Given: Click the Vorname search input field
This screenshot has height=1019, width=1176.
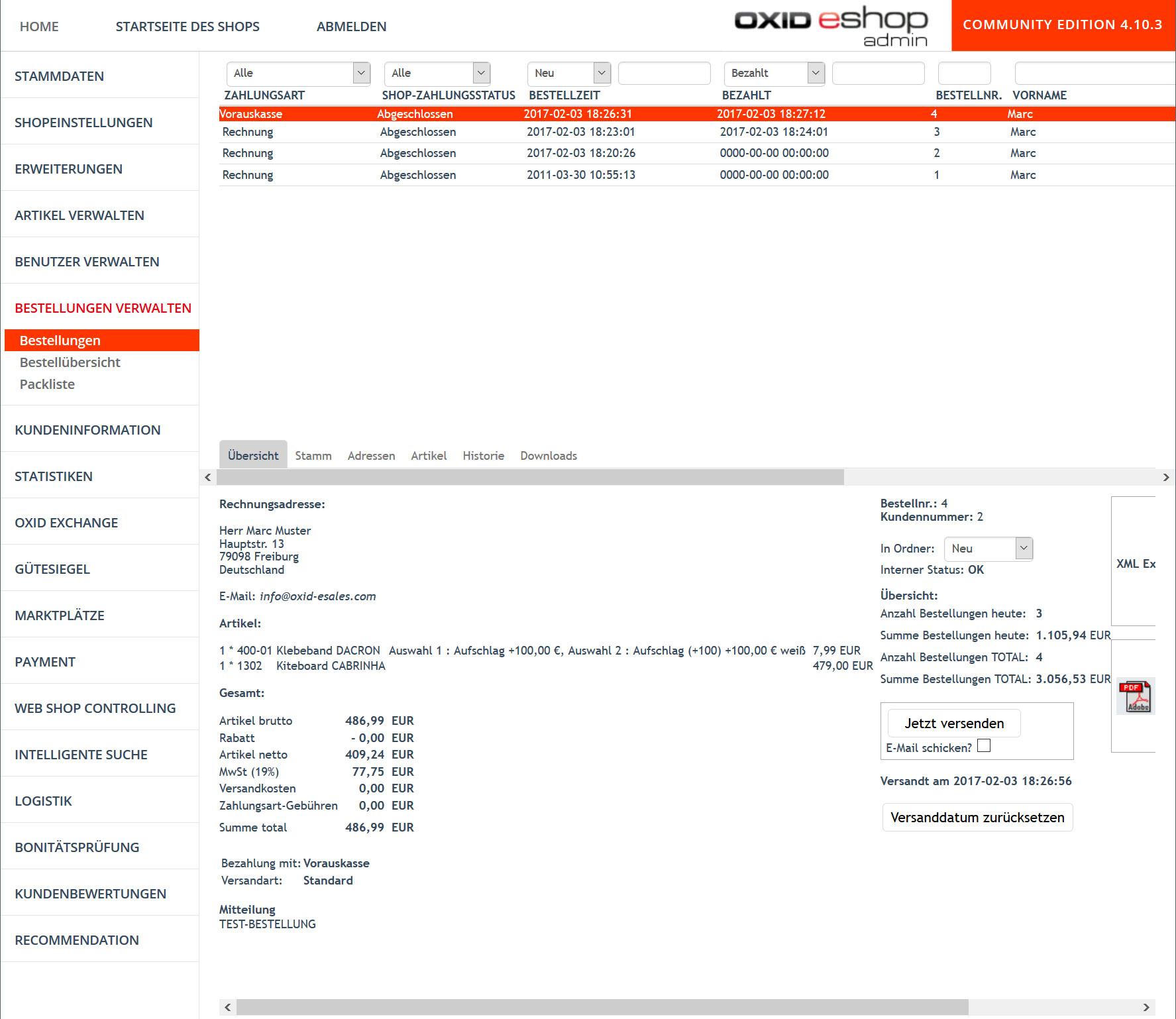Looking at the screenshot, I should [1095, 73].
